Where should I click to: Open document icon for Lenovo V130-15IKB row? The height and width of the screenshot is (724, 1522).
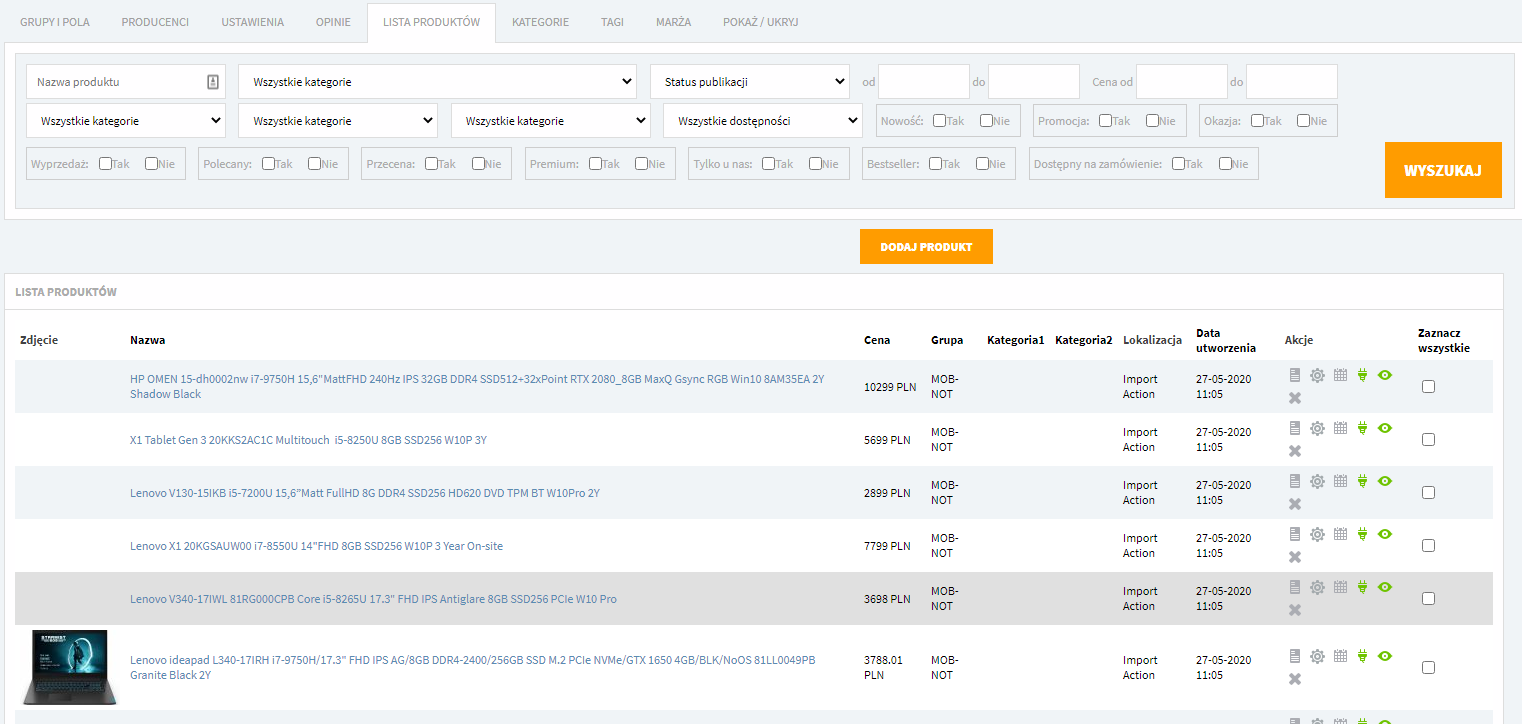pos(1295,481)
